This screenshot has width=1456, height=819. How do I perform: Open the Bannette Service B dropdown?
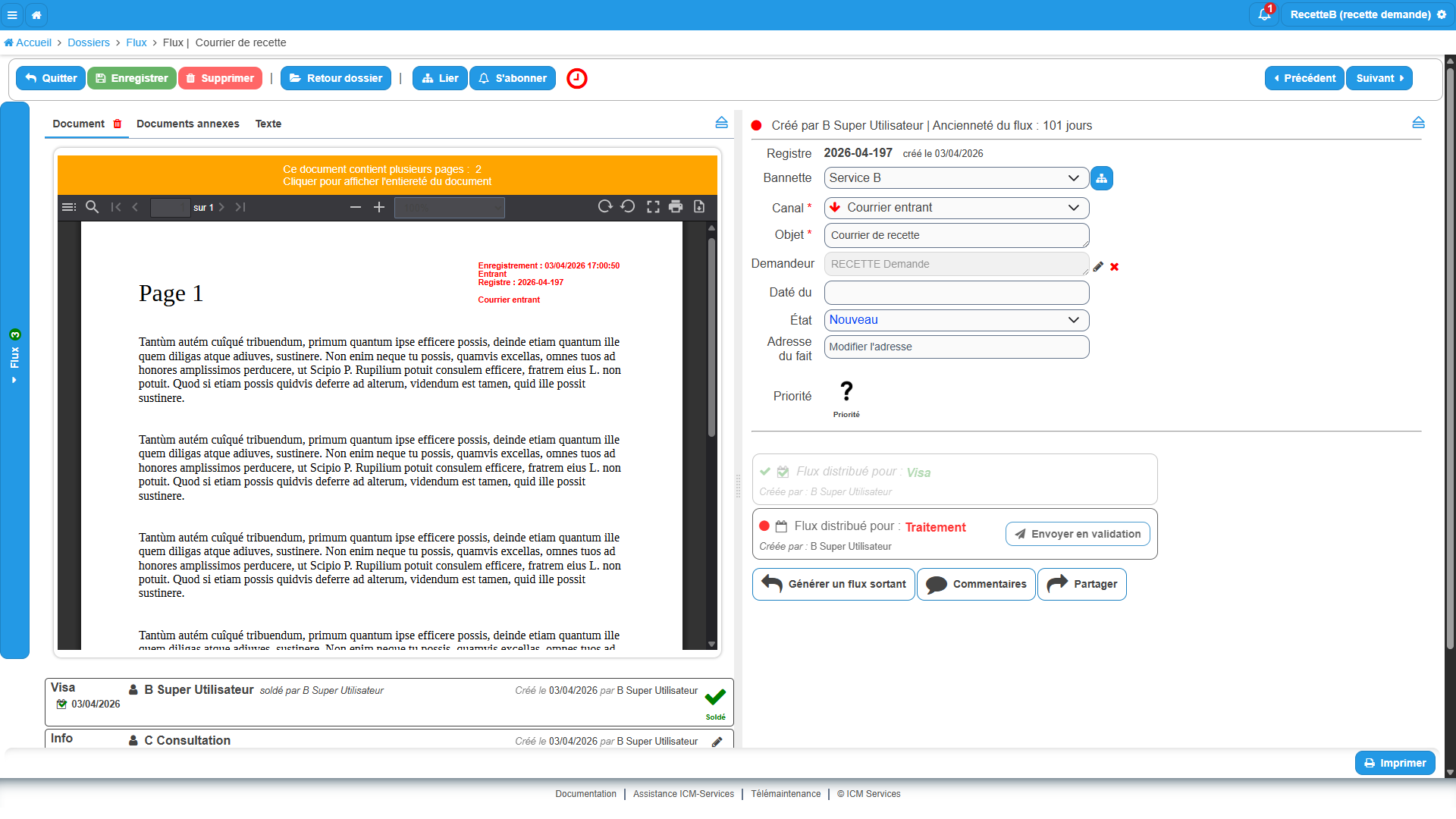click(956, 178)
